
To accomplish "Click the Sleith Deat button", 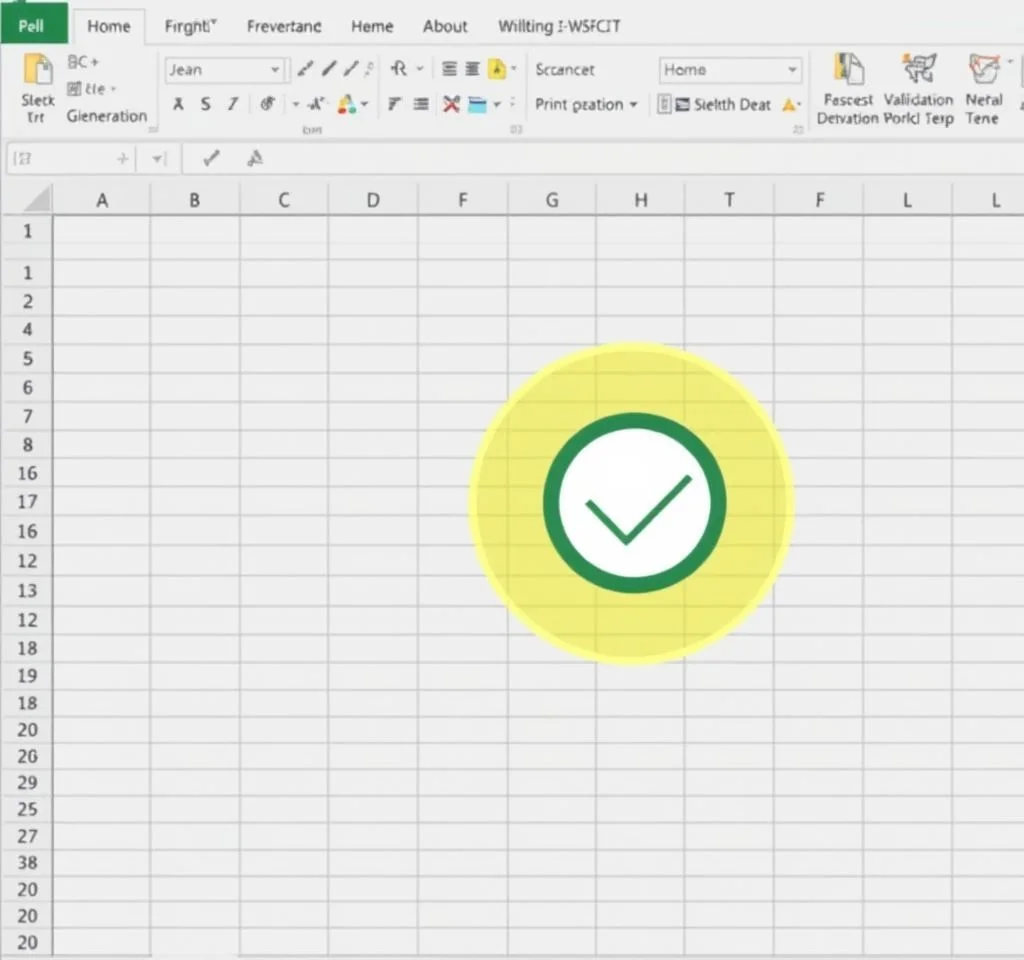I will point(722,104).
